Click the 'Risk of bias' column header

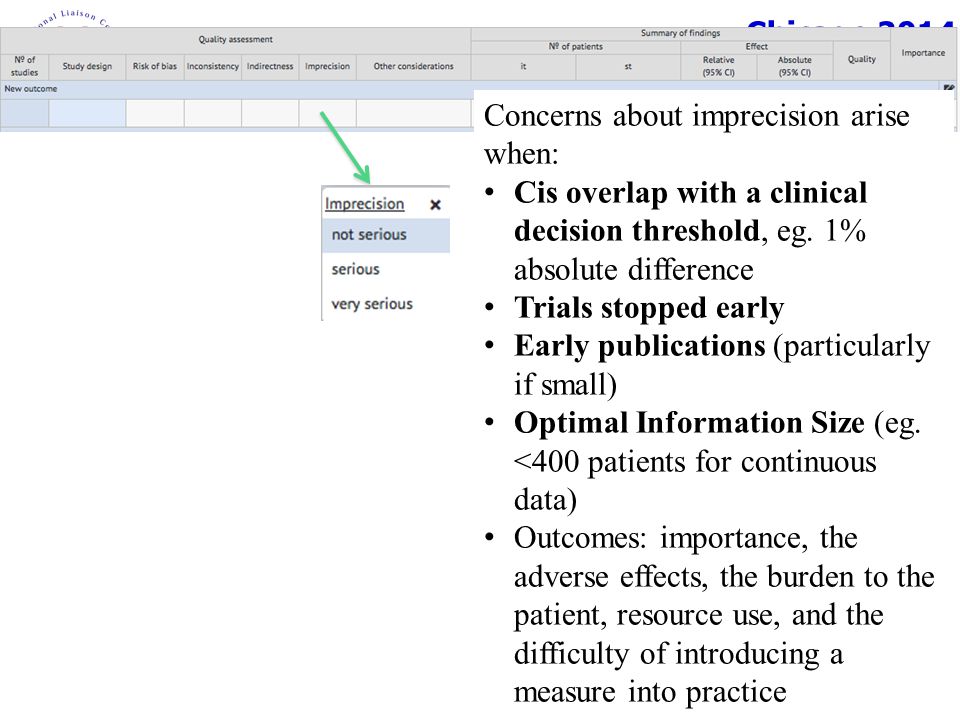pos(155,66)
